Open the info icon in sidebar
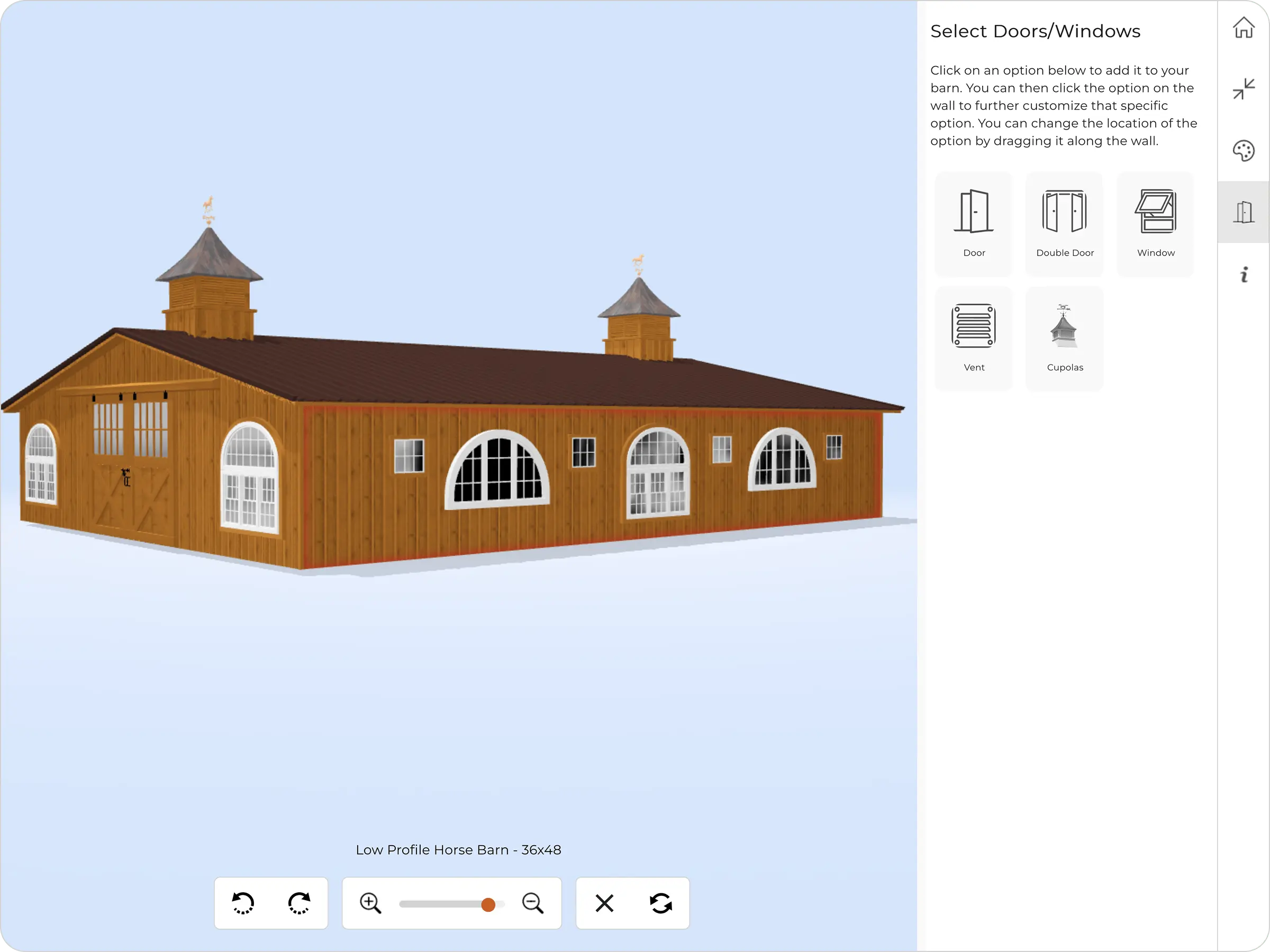Screen dimensions: 1270x952 point(1243,275)
